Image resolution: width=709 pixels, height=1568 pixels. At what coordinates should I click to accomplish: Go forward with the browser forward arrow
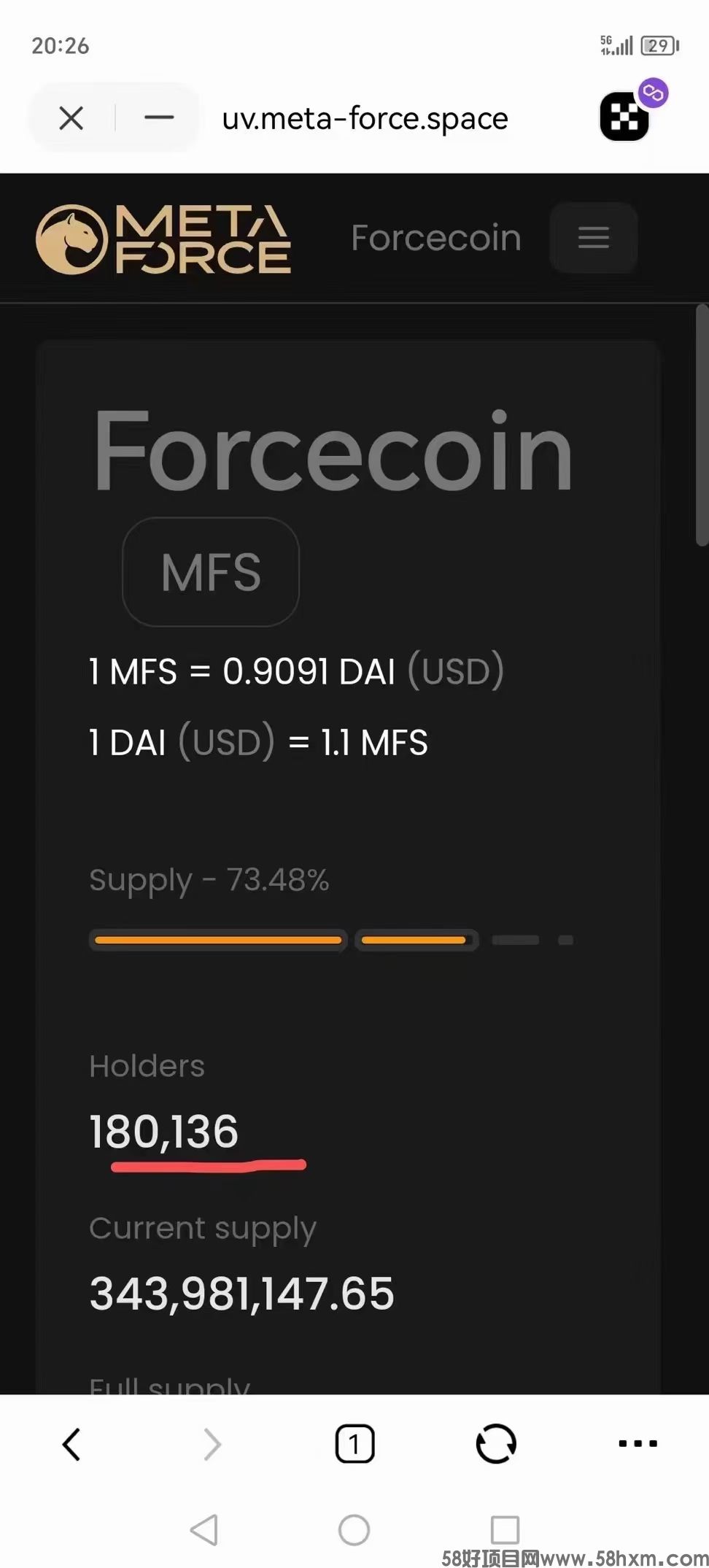[212, 1444]
